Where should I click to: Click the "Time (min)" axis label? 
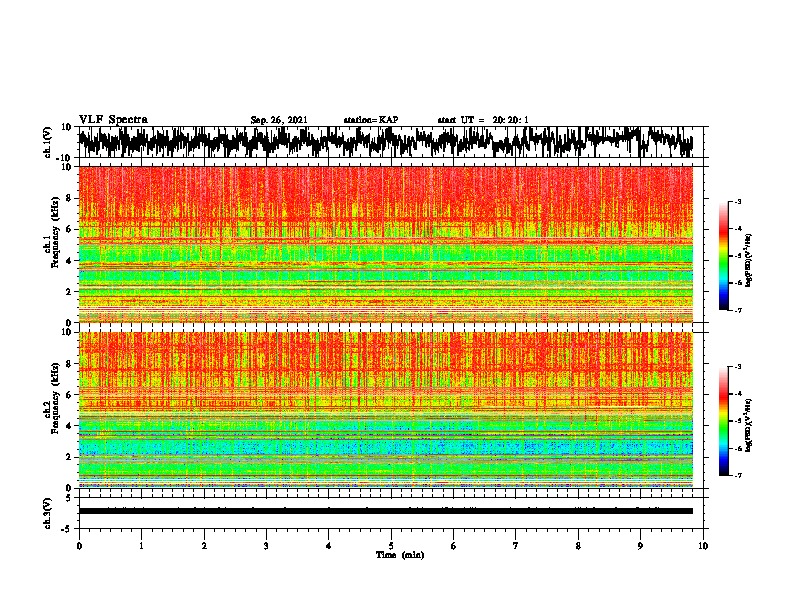coord(400,555)
